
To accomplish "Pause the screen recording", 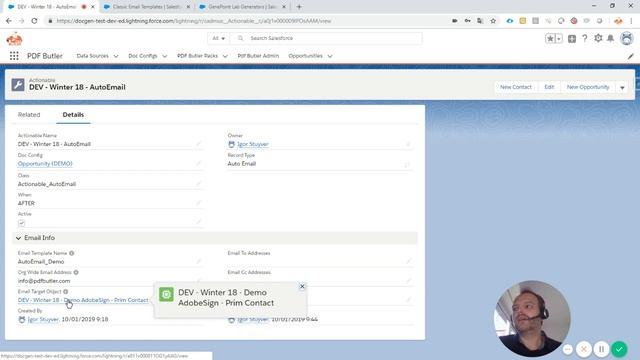I will click(x=601, y=349).
